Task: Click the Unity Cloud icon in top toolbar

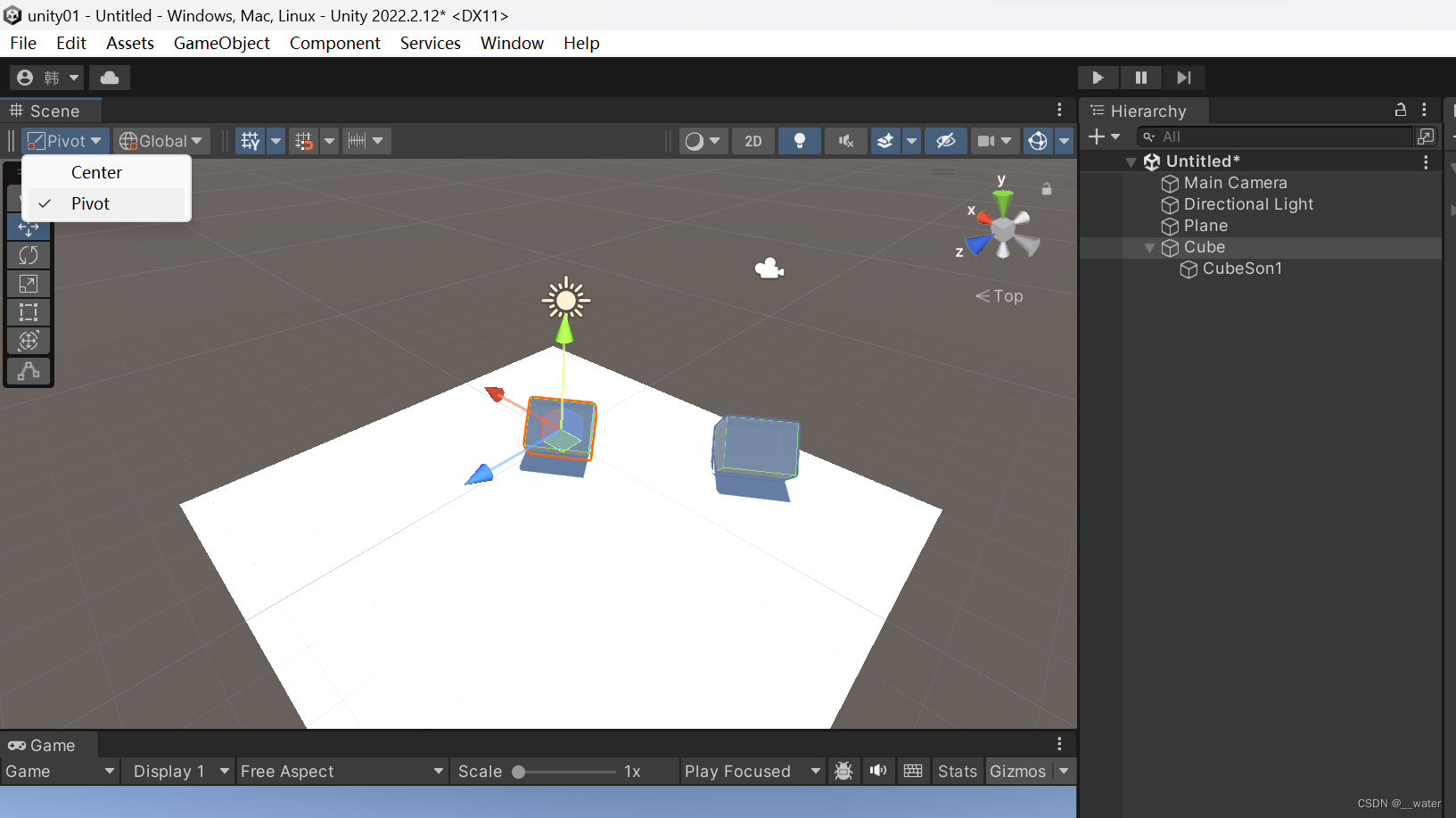Action: pos(109,78)
